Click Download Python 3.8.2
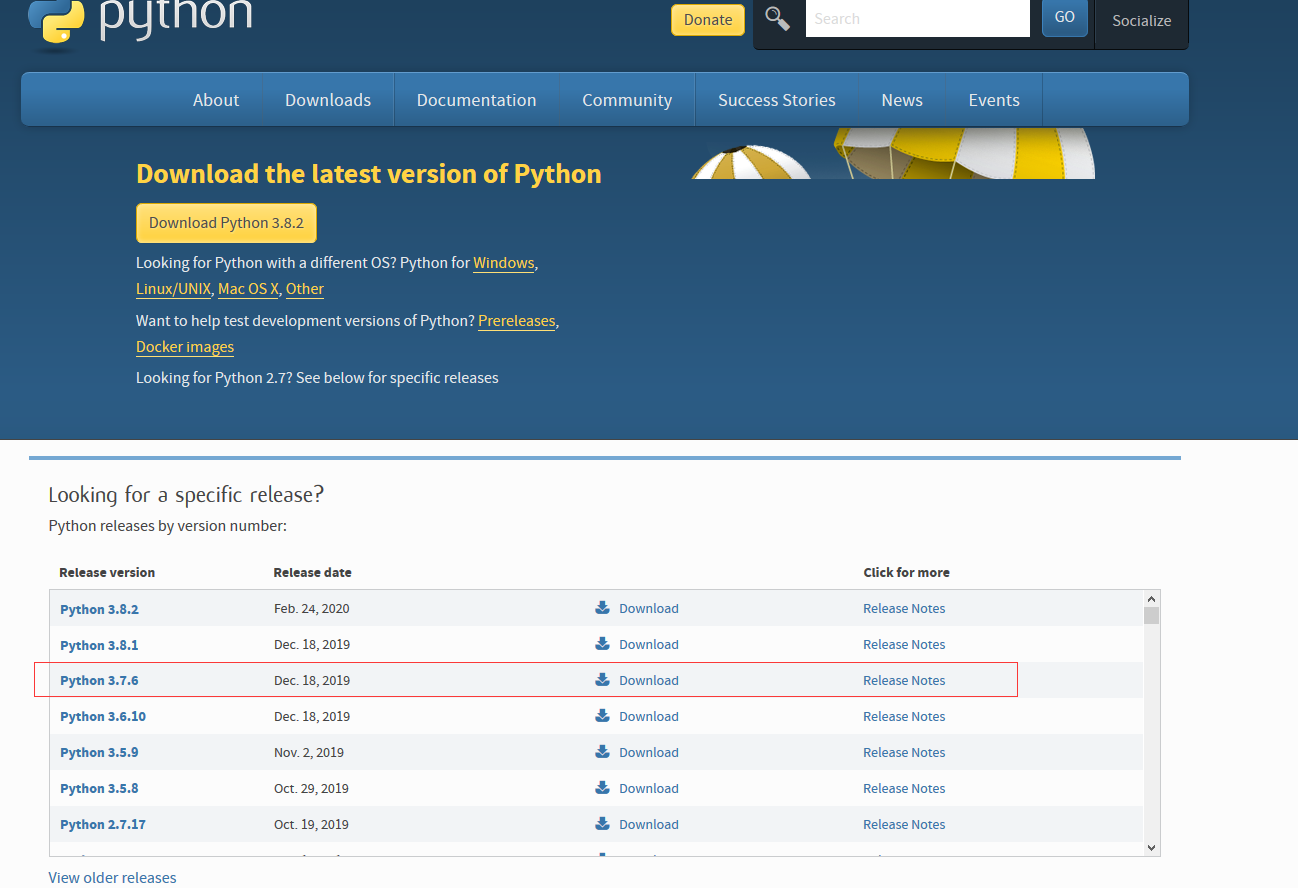 click(x=226, y=222)
